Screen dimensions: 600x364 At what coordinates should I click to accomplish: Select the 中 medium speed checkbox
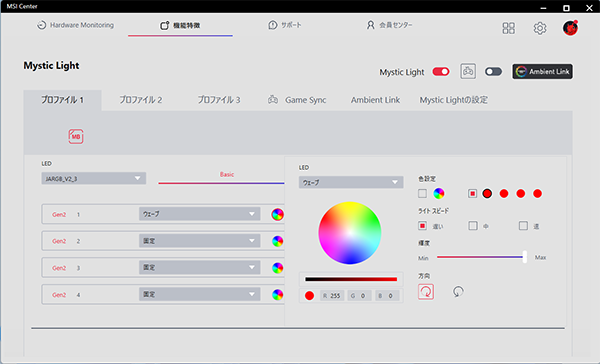click(x=473, y=226)
